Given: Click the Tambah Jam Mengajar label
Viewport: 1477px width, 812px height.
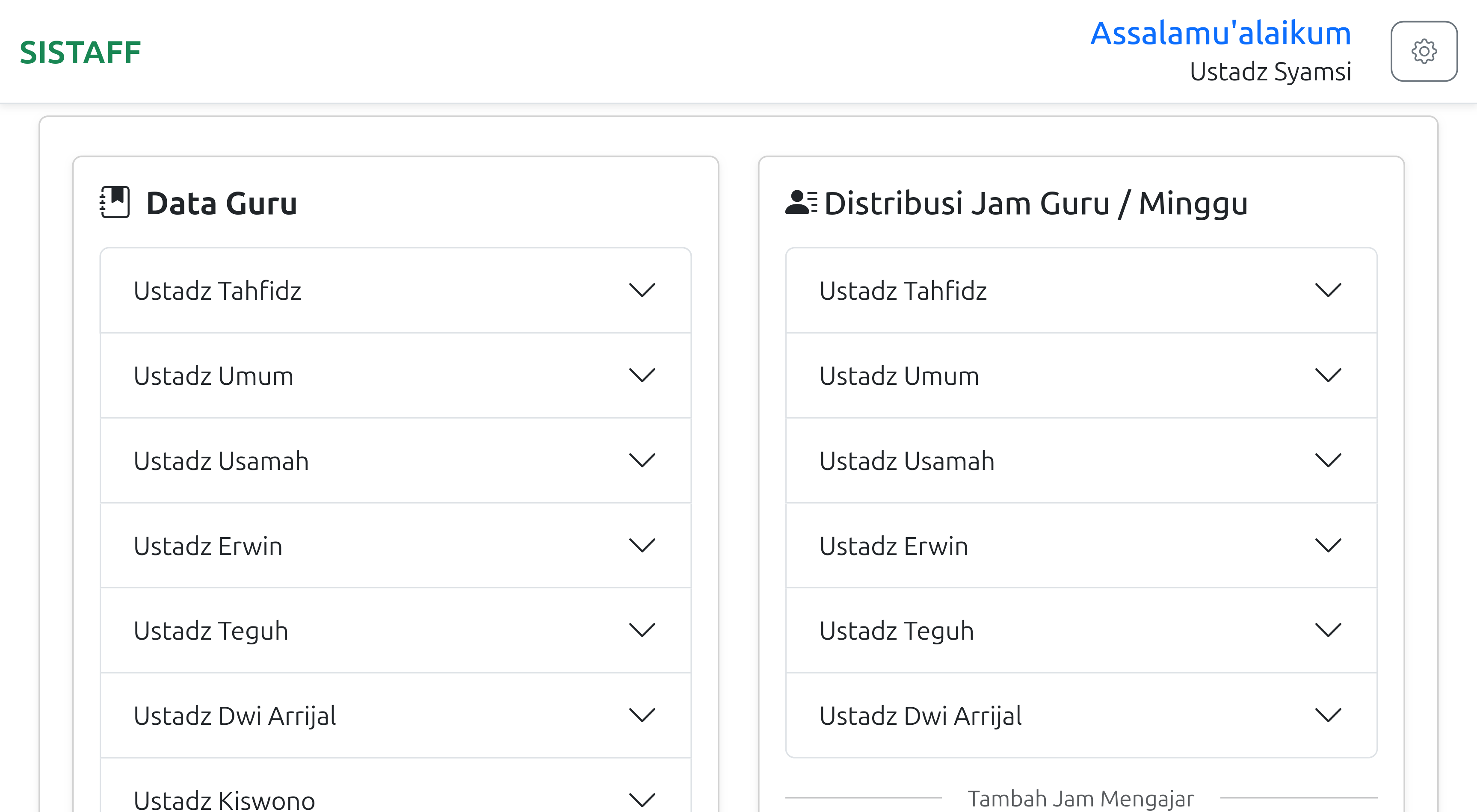Looking at the screenshot, I should [1080, 798].
